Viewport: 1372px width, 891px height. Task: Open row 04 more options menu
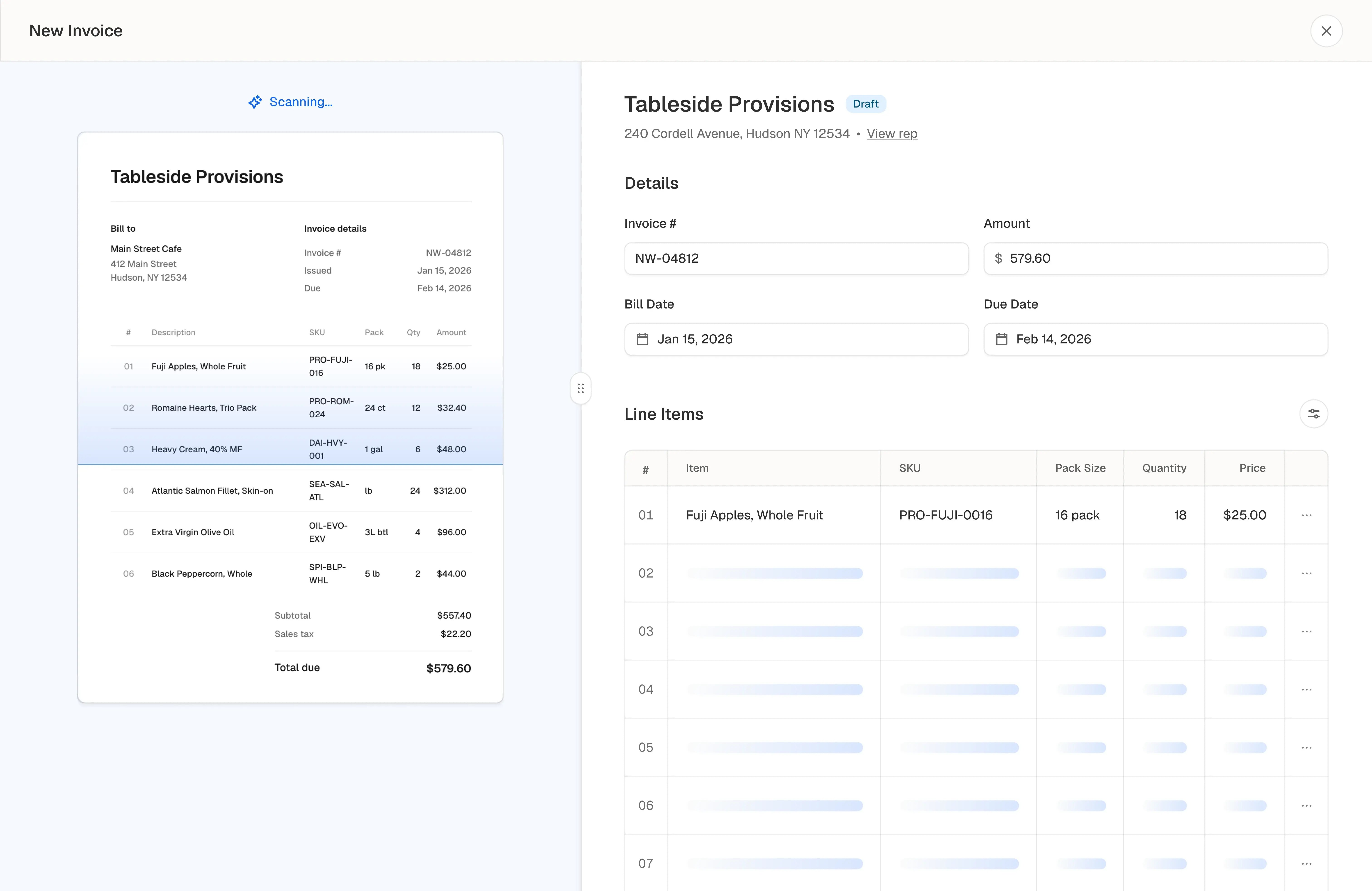click(x=1306, y=689)
